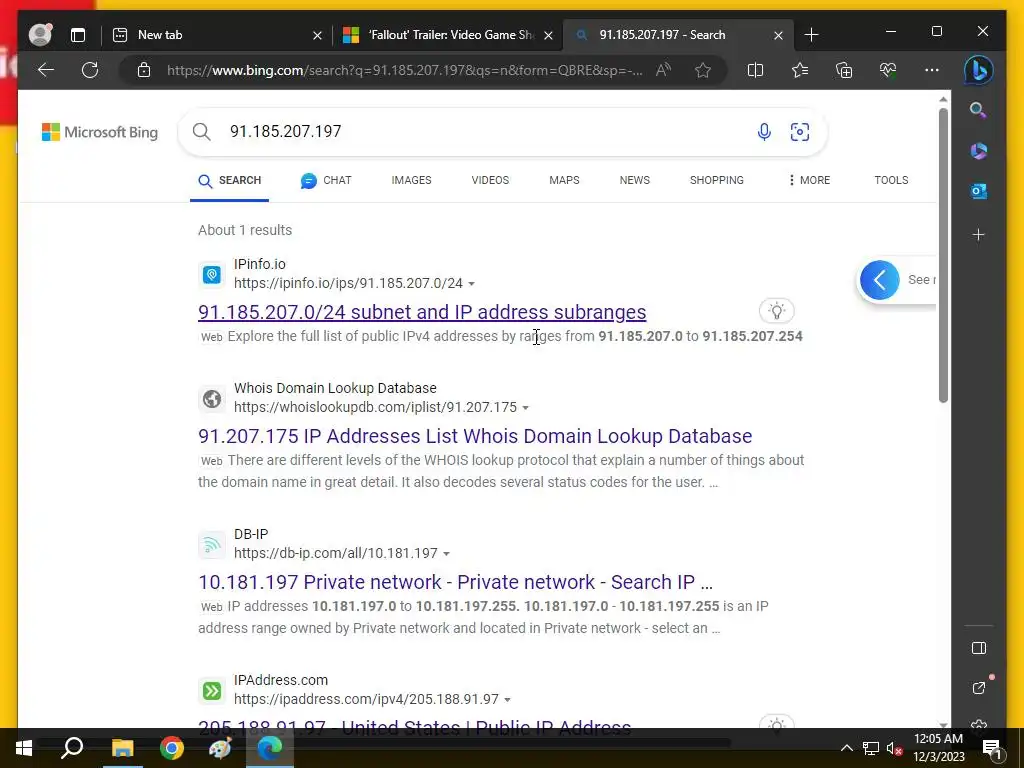Screen dimensions: 1024x768
Task: Expand dropdown arrow next to db-ip.com URL
Action: pyautogui.click(x=447, y=554)
